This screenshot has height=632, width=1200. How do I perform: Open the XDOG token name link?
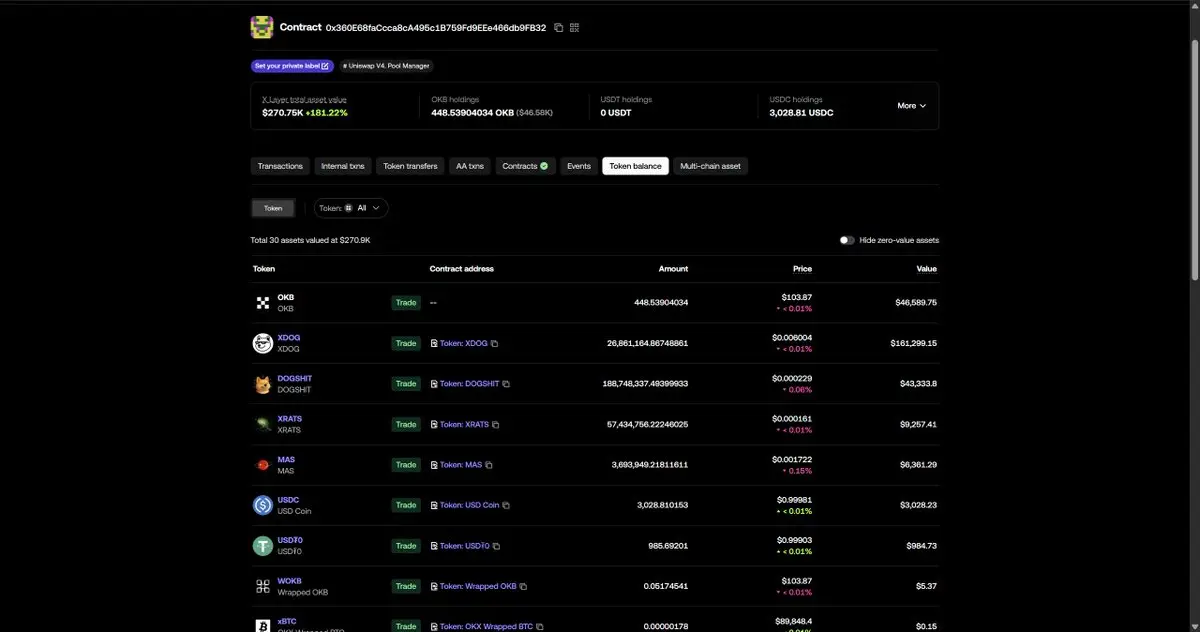coord(289,338)
